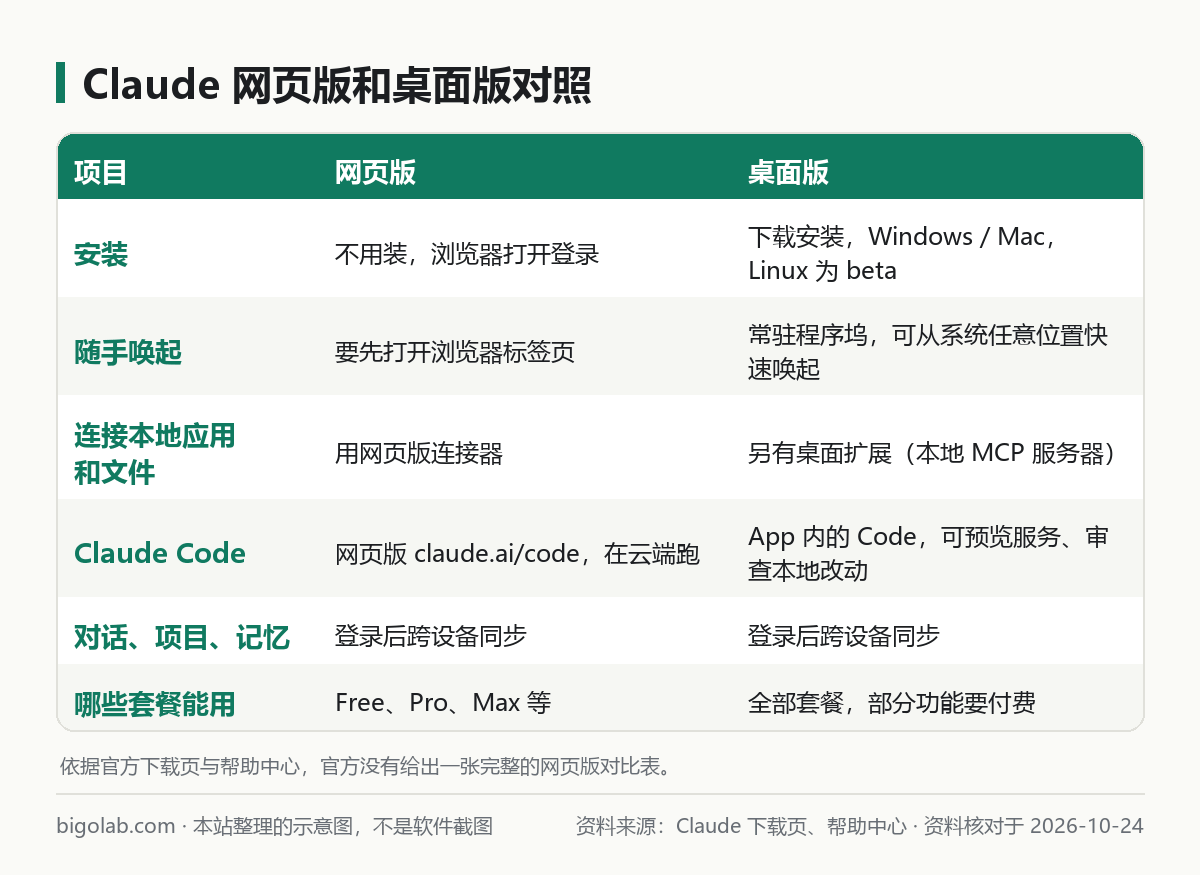The image size is (1200, 875).
Task: Click cell '用网页版连接器'
Action: pyautogui.click(x=419, y=454)
